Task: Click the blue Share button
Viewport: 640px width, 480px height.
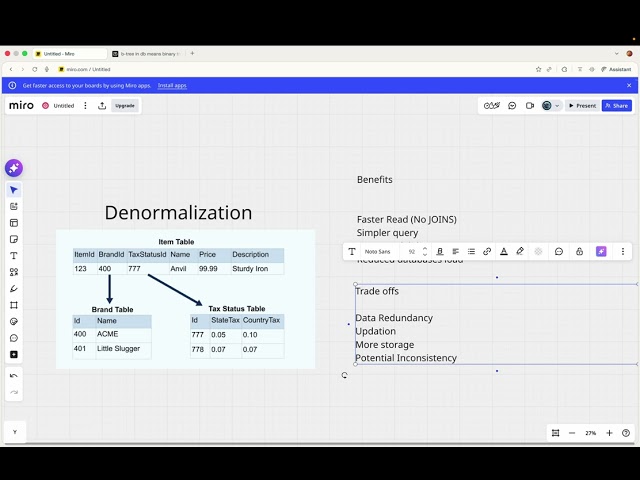Action: click(617, 106)
